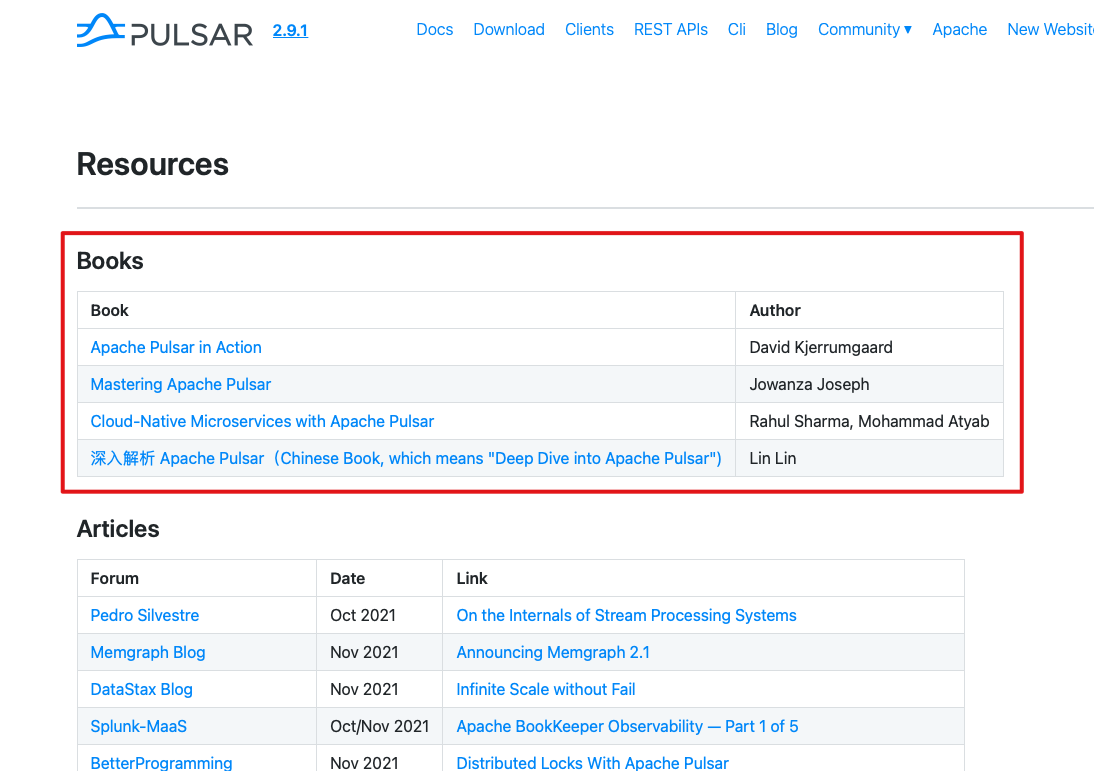
Task: Open Distributed Locks With Apache Pulsar article
Action: coord(592,763)
